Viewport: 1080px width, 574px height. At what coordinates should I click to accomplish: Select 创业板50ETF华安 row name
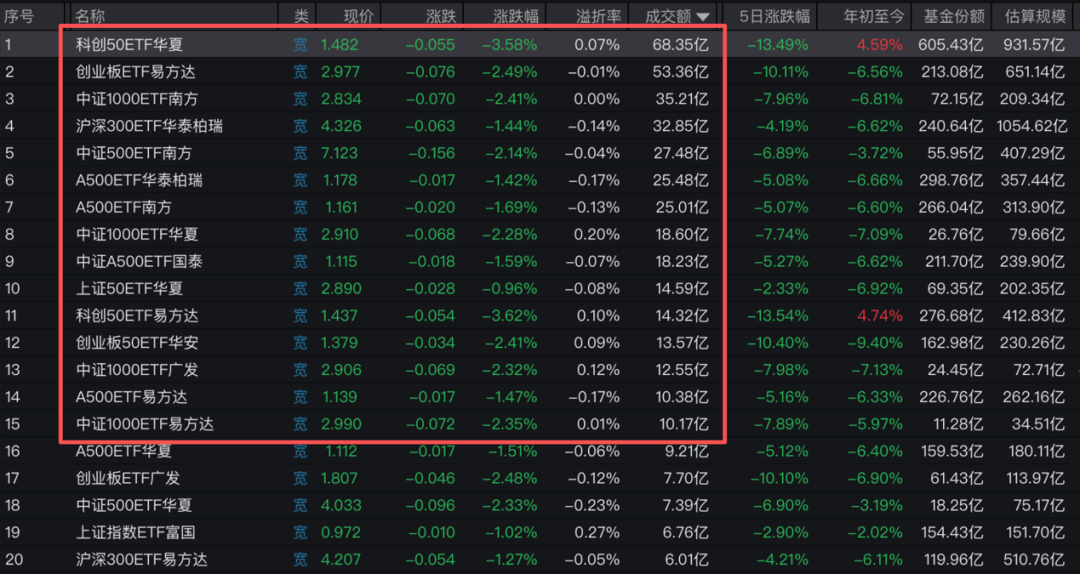(136, 342)
